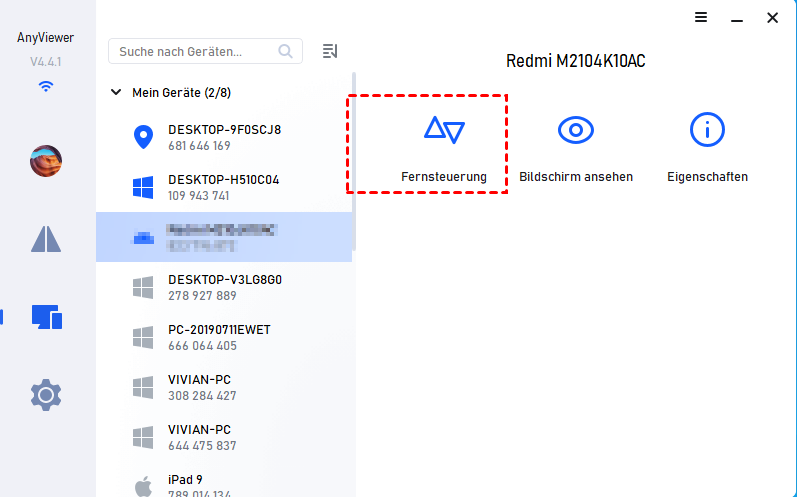Select device PC-20190711EWET

[224, 337]
